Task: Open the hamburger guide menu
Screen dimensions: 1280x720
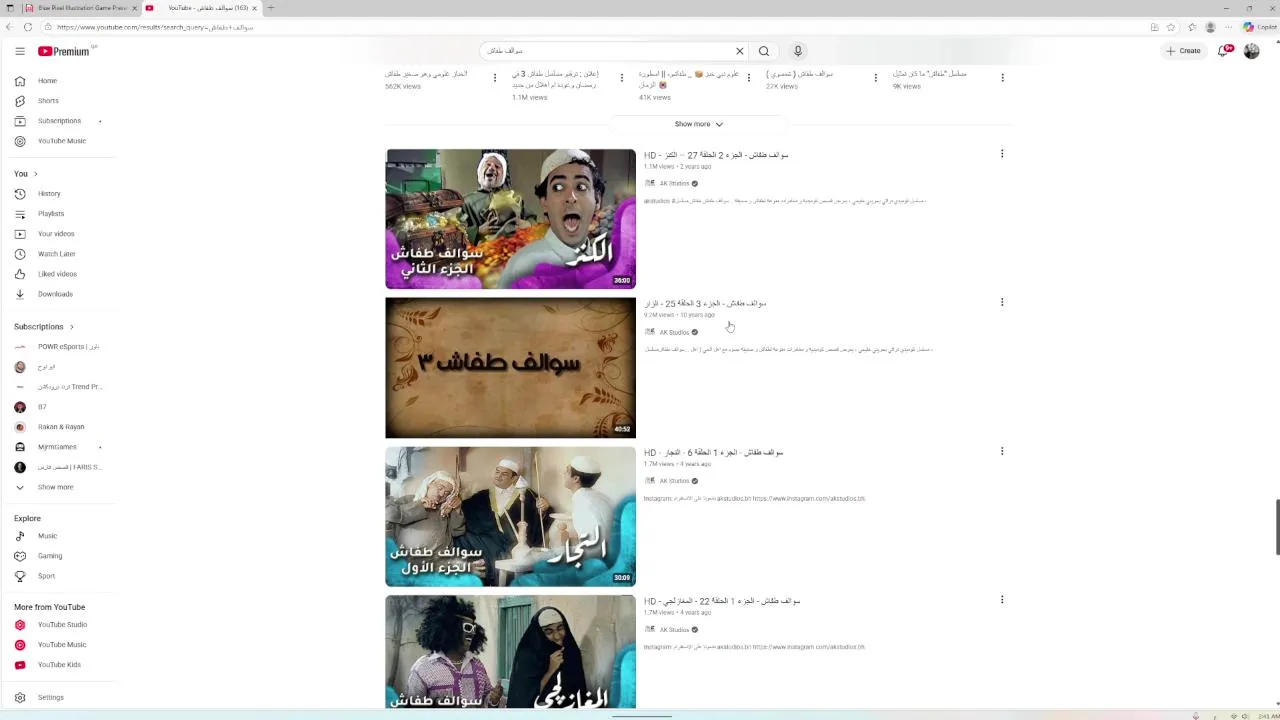Action: point(20,51)
